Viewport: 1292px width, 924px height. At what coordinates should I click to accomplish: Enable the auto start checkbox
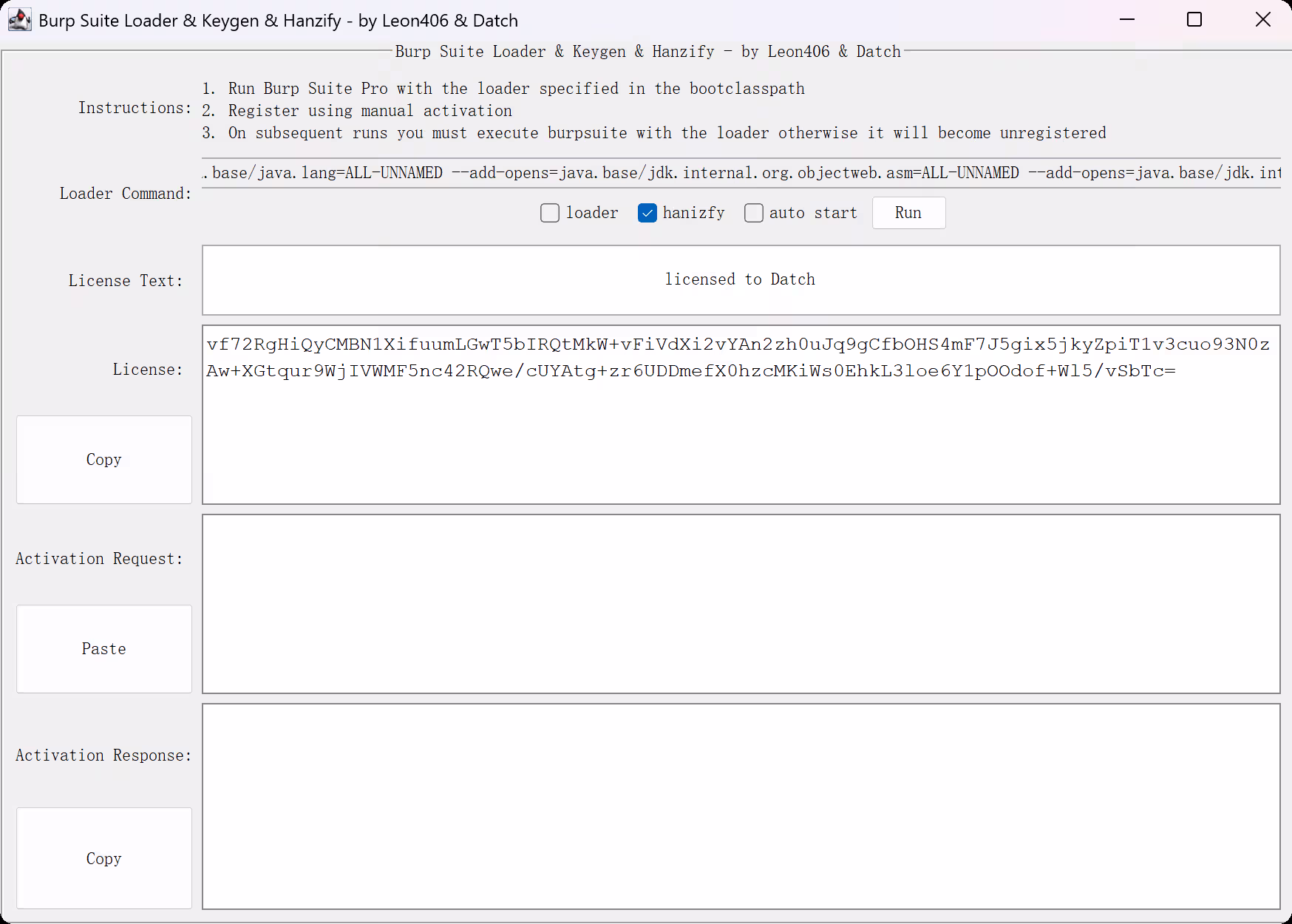coord(754,213)
